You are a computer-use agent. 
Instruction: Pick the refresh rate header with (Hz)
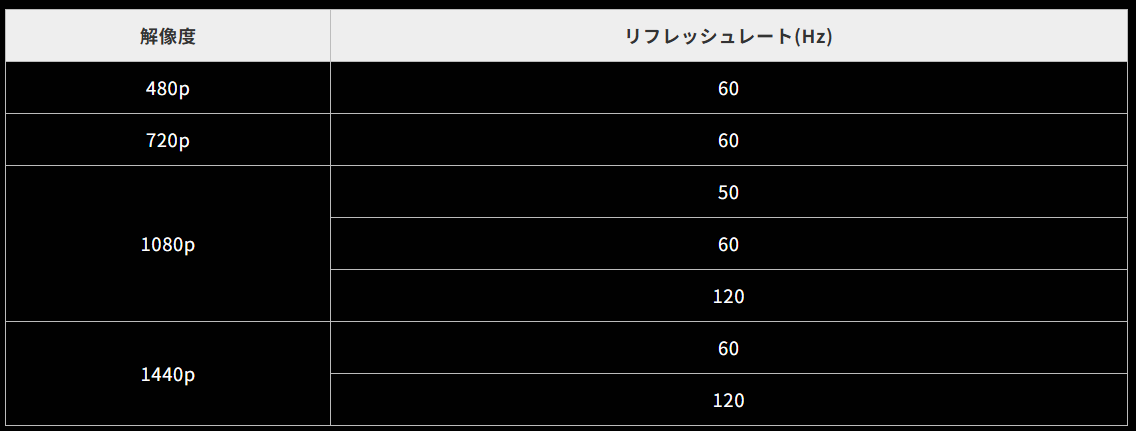click(728, 37)
